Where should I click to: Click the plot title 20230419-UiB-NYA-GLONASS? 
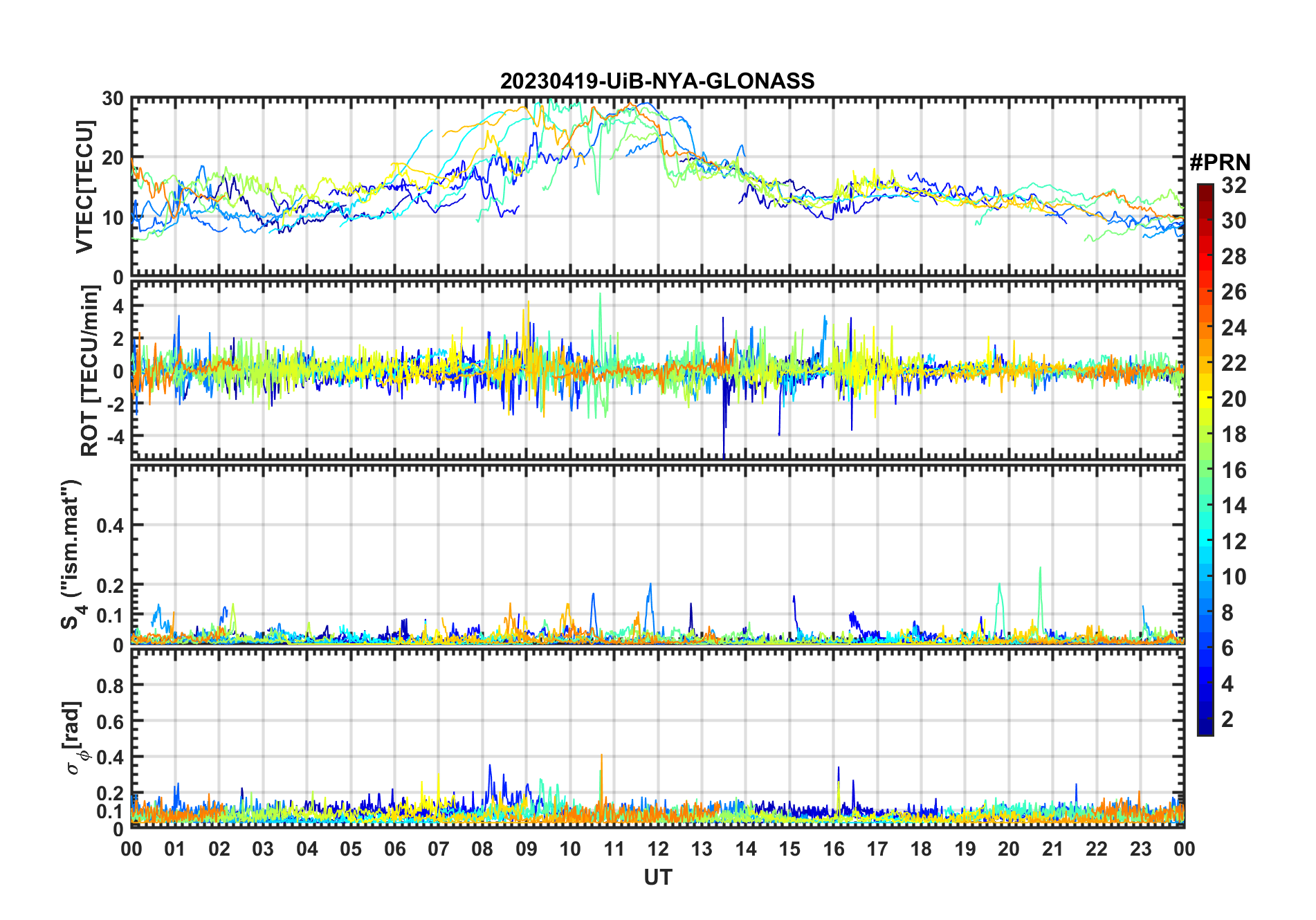(657, 82)
